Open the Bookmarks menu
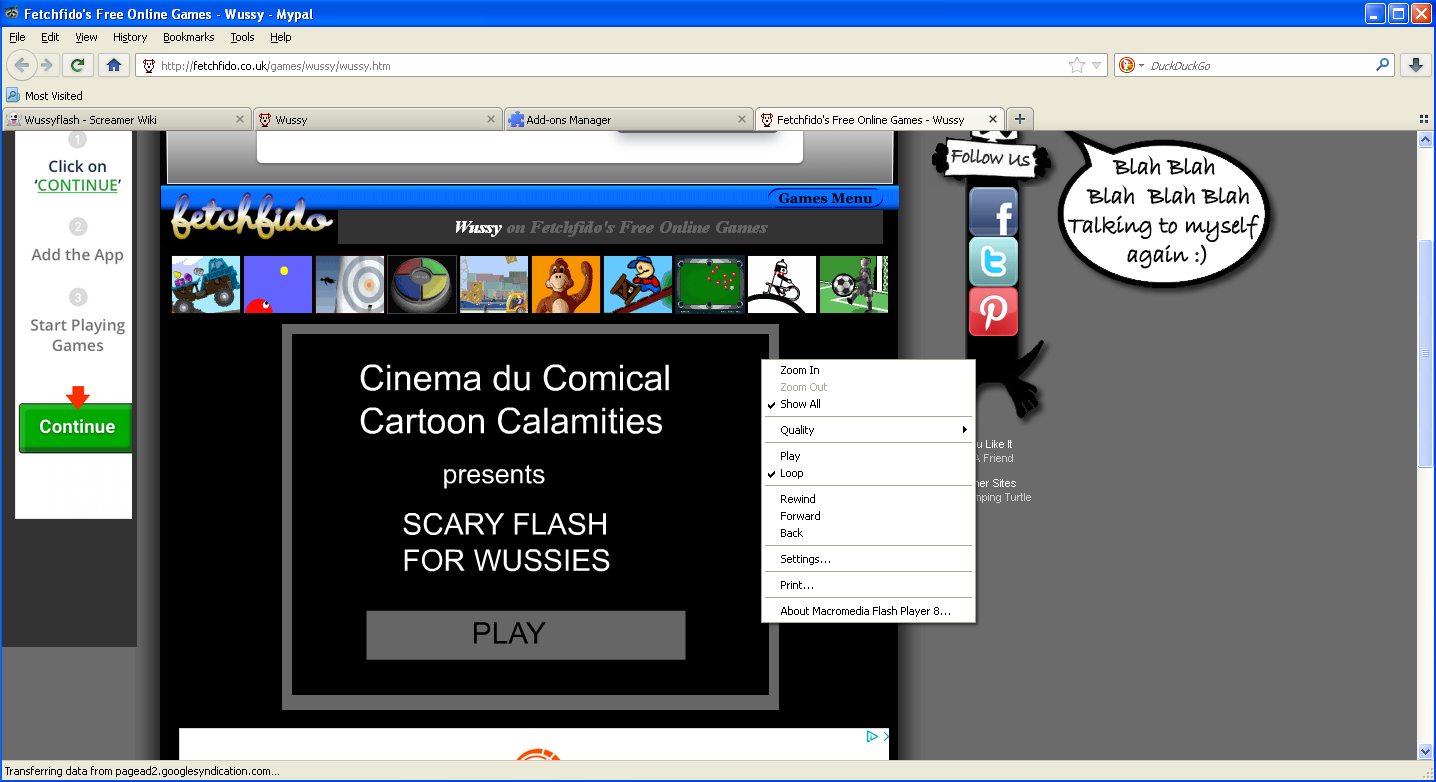1436x782 pixels. [189, 37]
